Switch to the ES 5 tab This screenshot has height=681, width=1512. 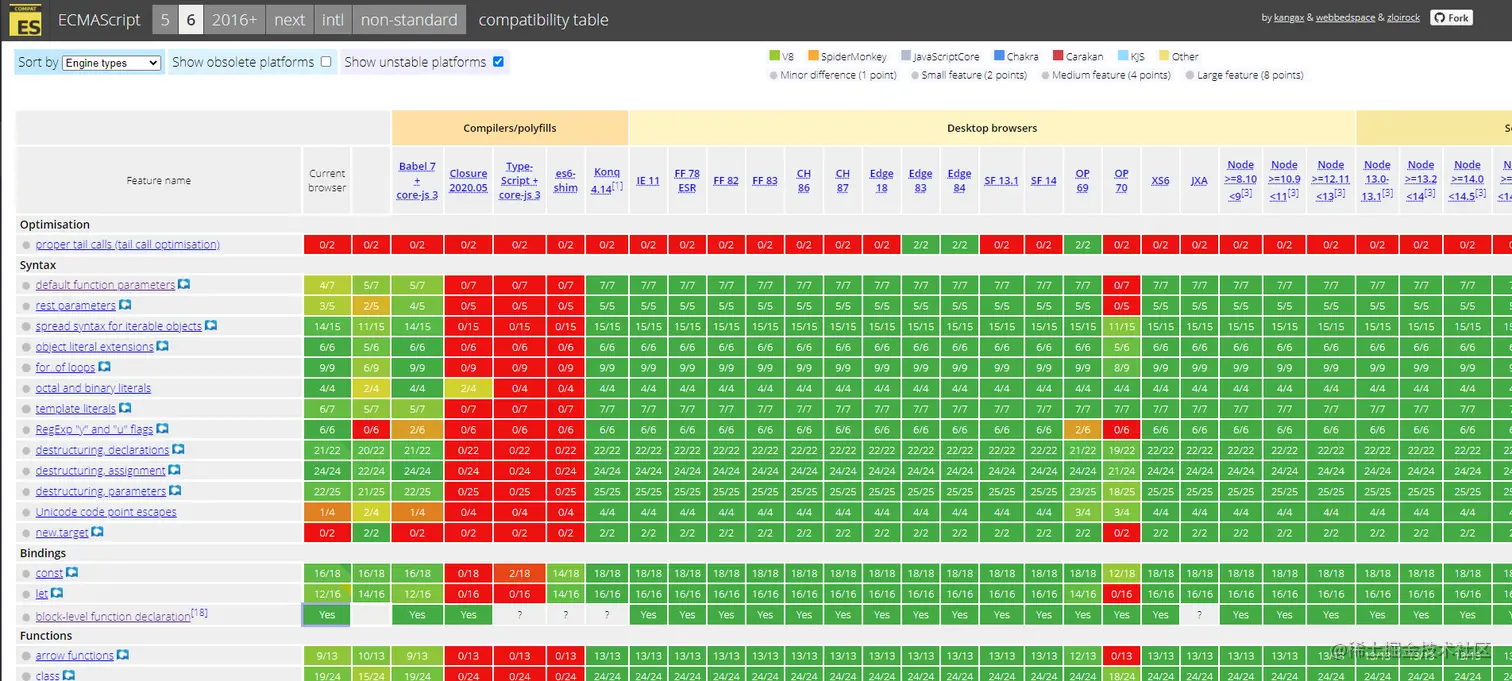[165, 20]
